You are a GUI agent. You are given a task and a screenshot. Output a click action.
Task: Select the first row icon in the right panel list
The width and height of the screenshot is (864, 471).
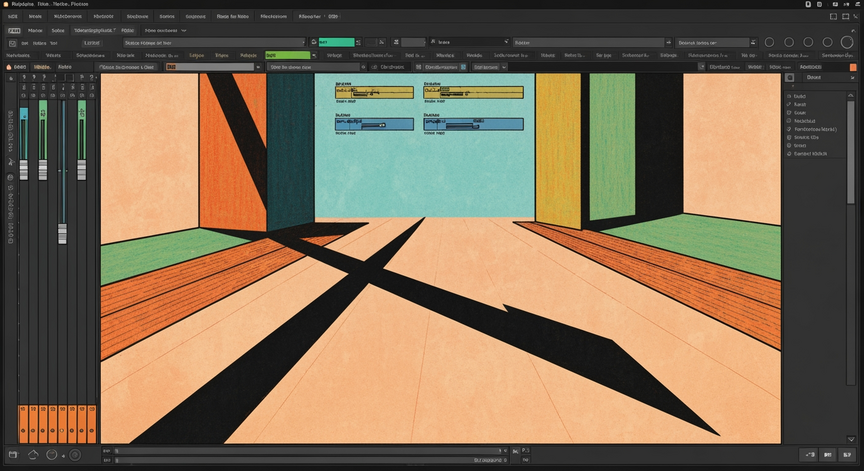coord(789,96)
